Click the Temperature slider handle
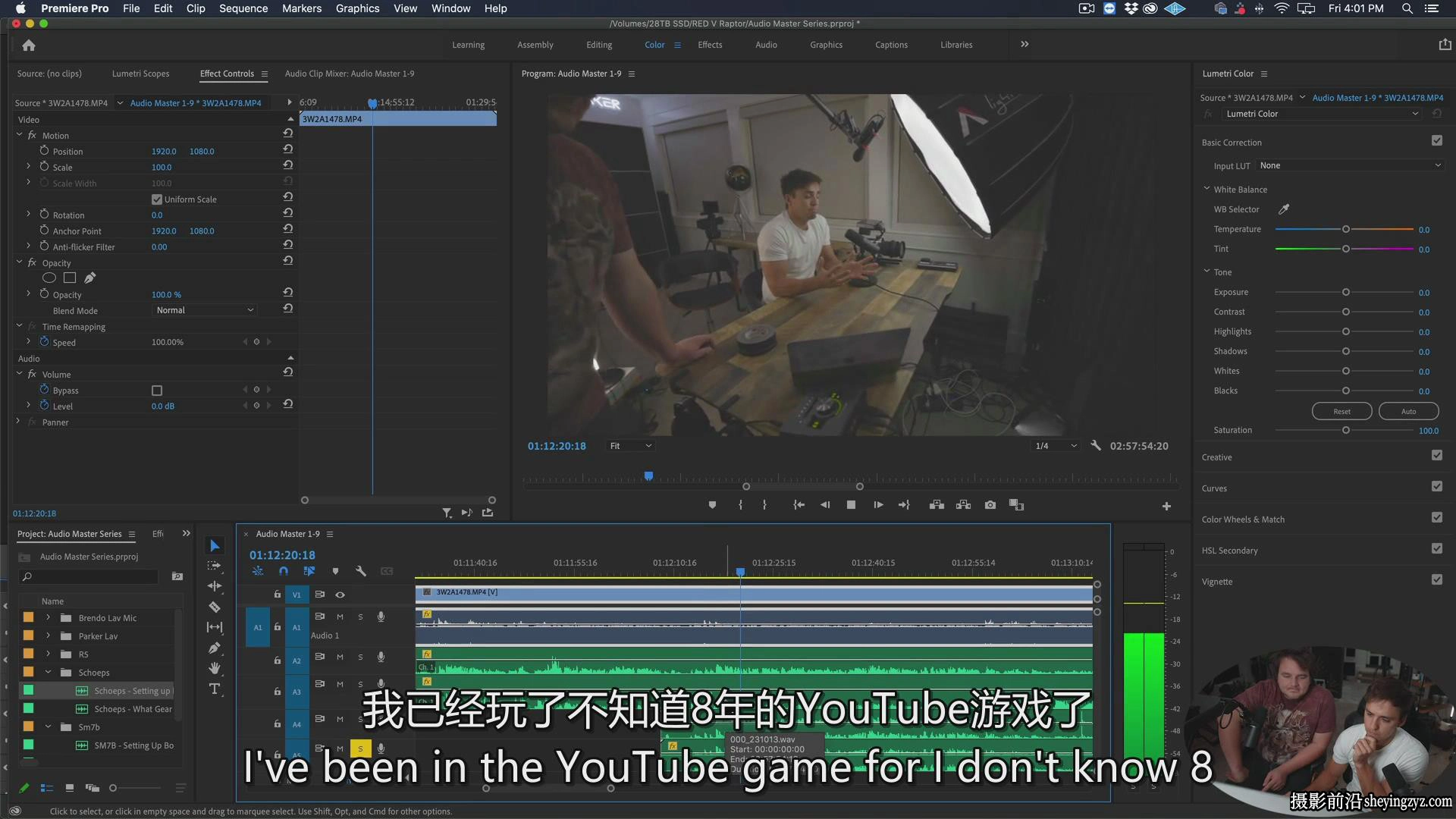1456x819 pixels. (1346, 229)
